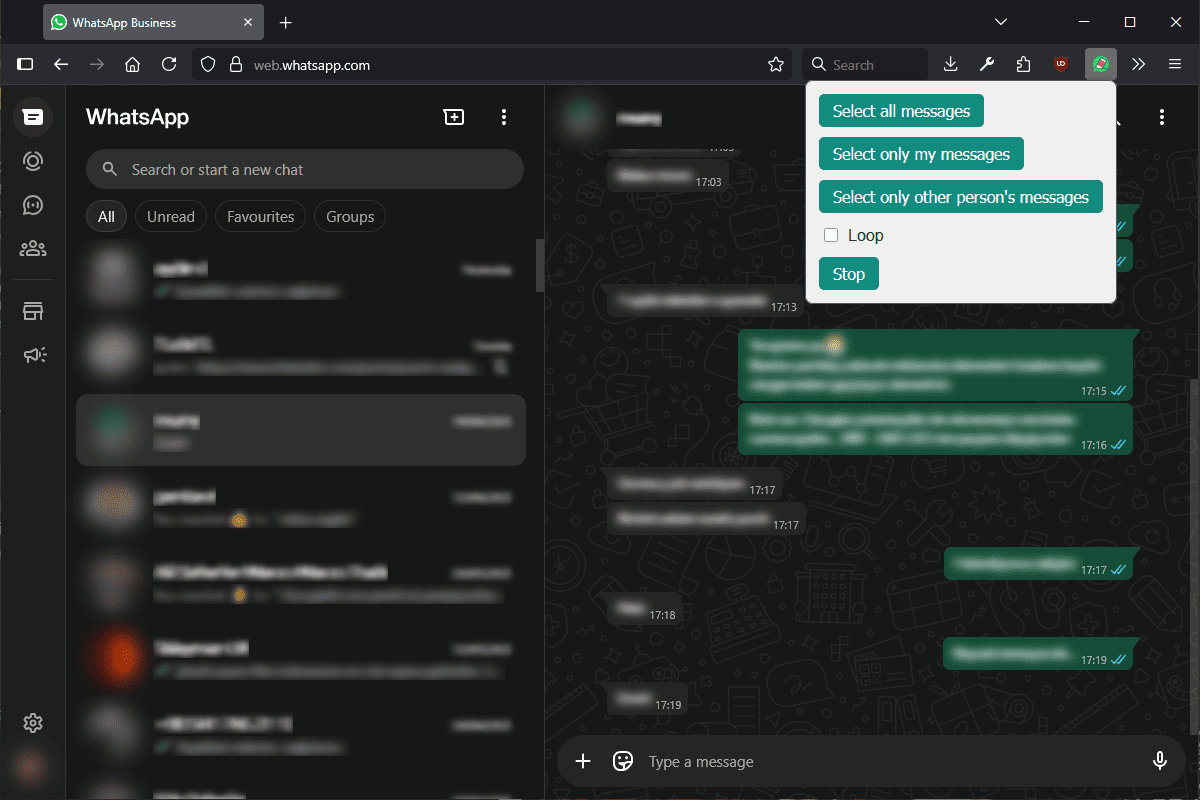Open the currently highlighted chat row
The height and width of the screenshot is (800, 1200).
pyautogui.click(x=301, y=430)
